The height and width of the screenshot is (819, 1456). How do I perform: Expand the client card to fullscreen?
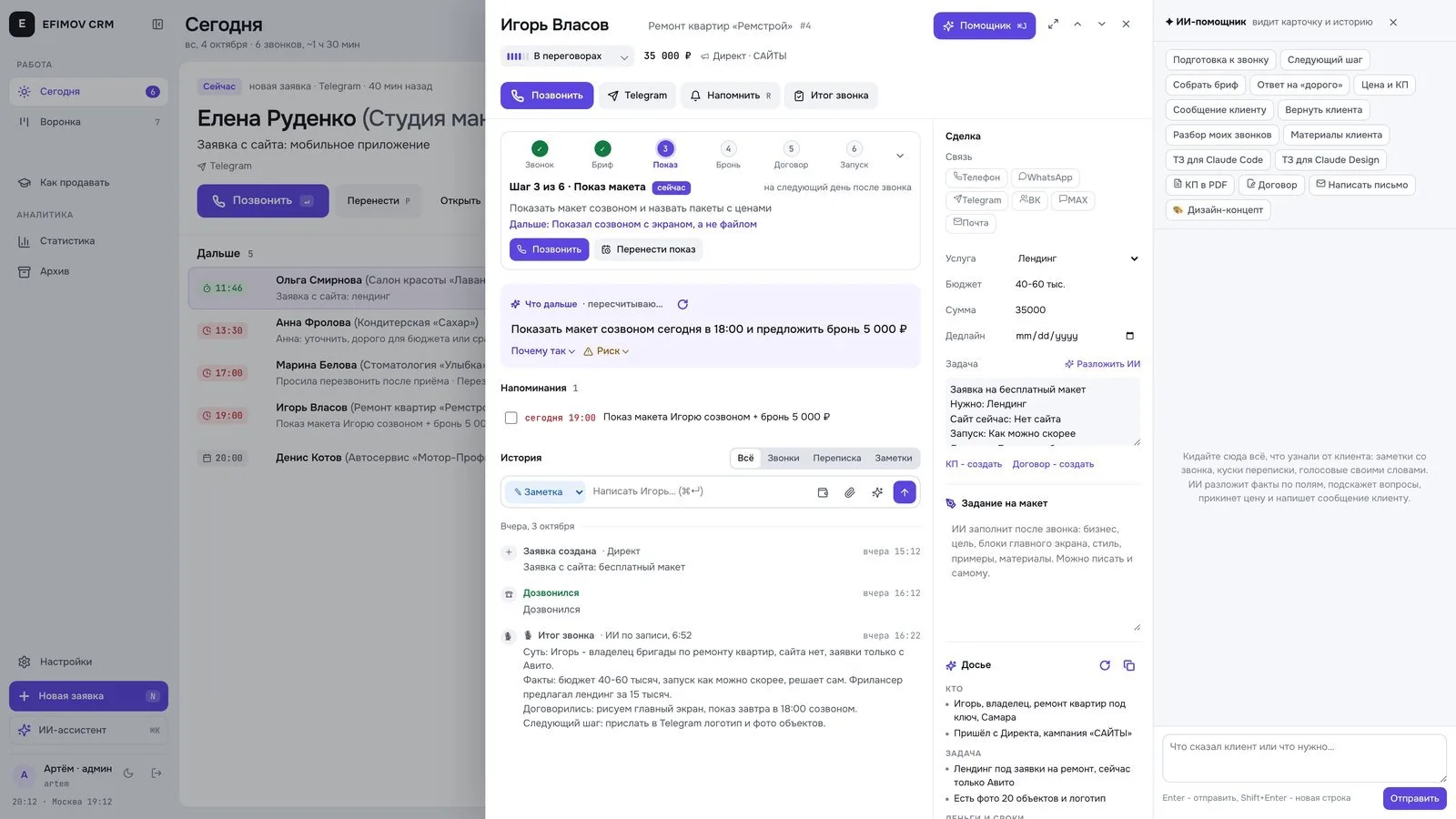tap(1053, 25)
